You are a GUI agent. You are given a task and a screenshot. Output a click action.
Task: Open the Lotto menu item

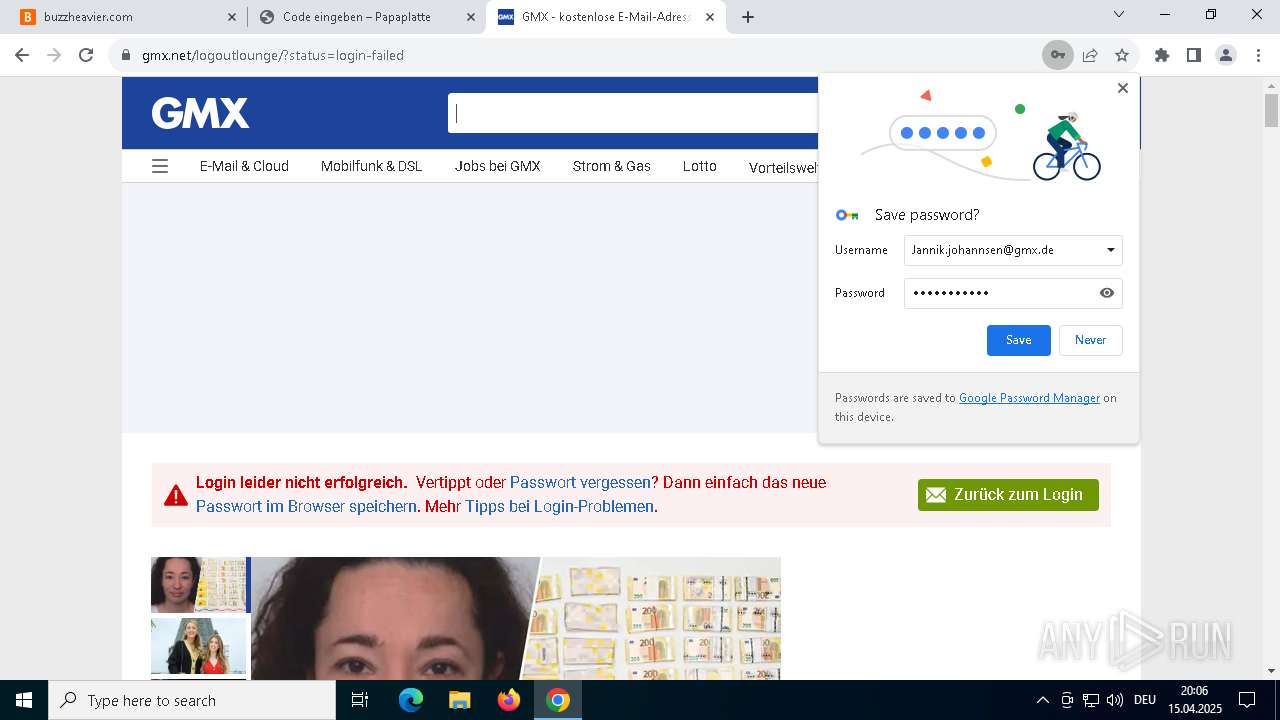click(699, 166)
